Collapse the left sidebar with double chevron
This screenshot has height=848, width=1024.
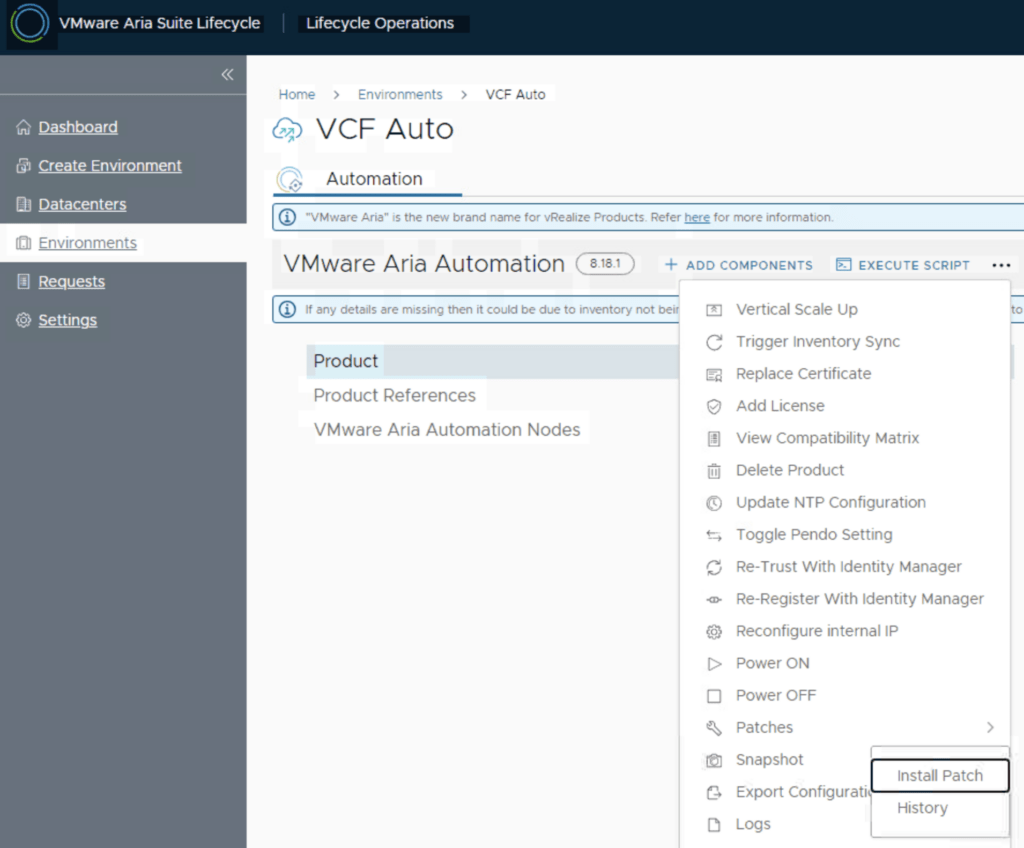point(227,75)
